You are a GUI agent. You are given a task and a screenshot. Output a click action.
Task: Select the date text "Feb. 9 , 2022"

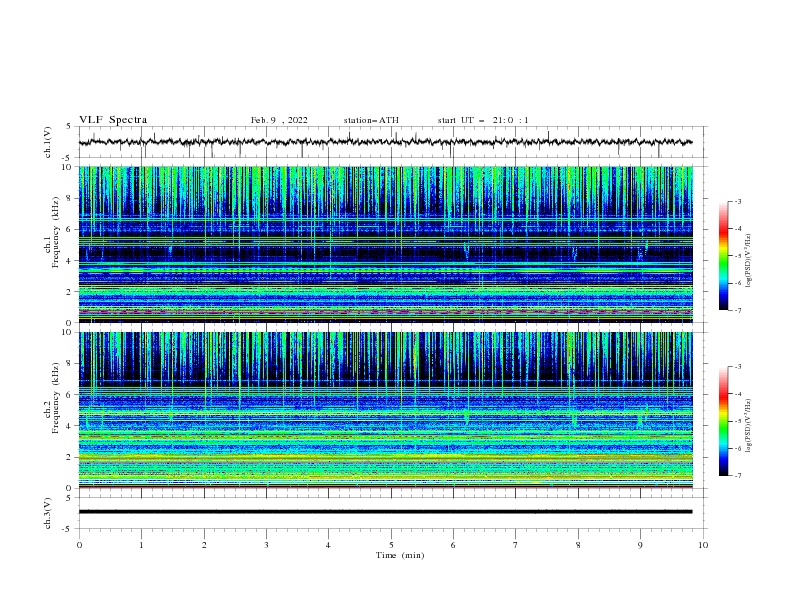279,120
